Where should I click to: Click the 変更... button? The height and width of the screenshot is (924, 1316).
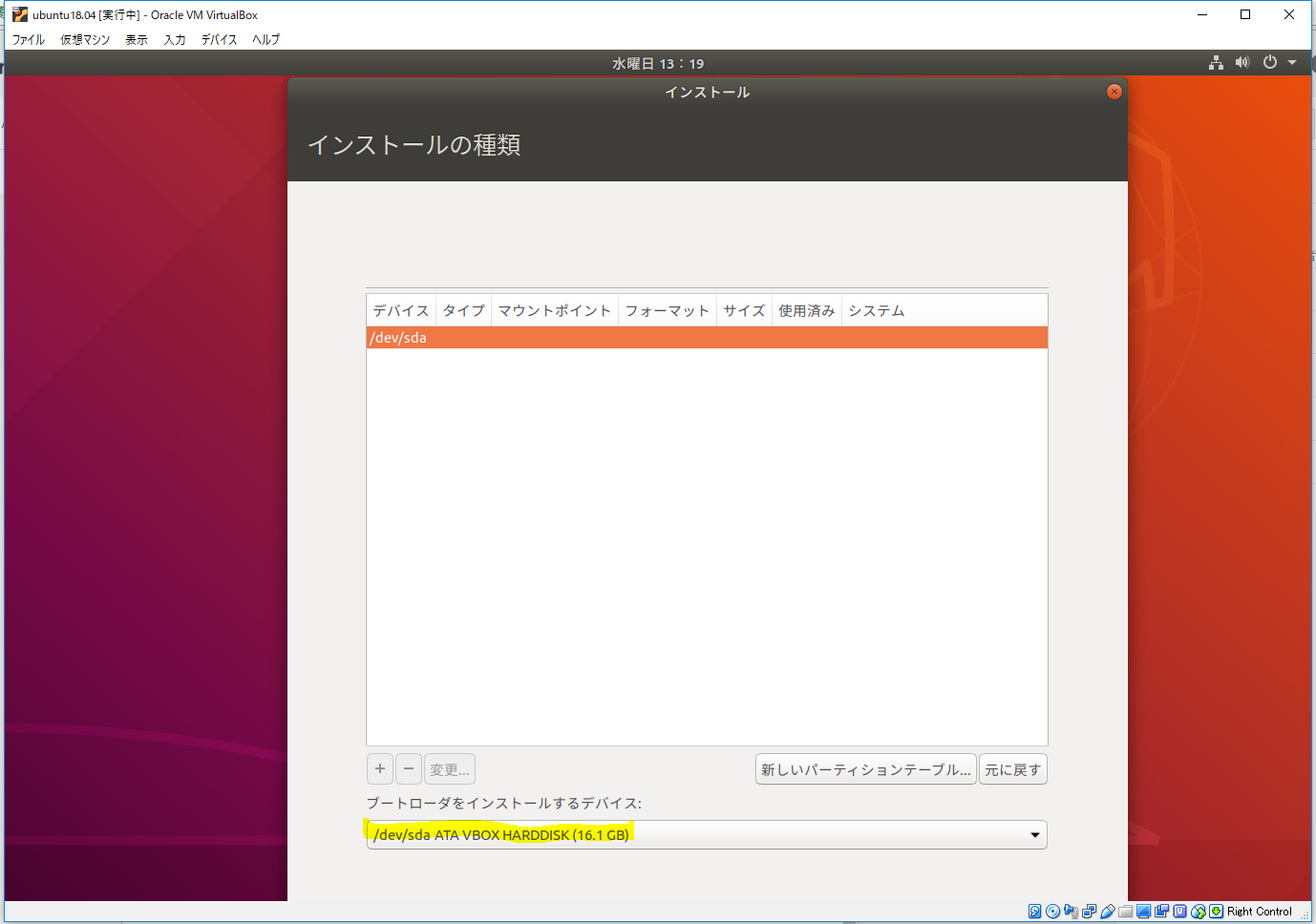450,769
